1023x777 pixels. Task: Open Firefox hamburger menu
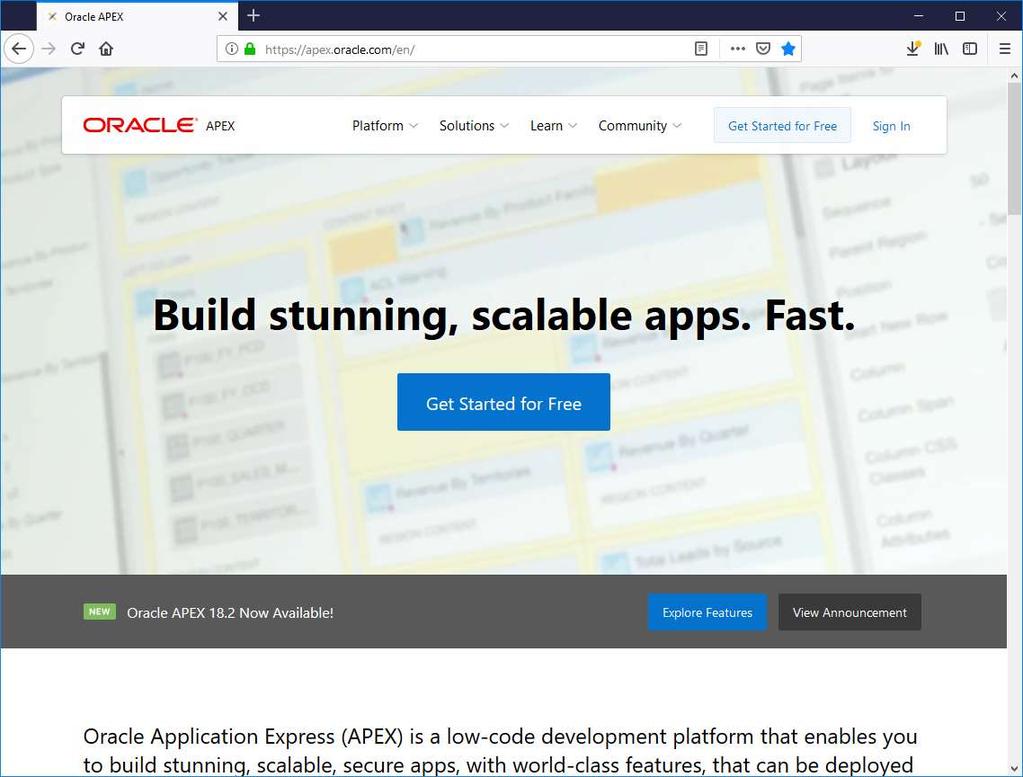(1005, 49)
